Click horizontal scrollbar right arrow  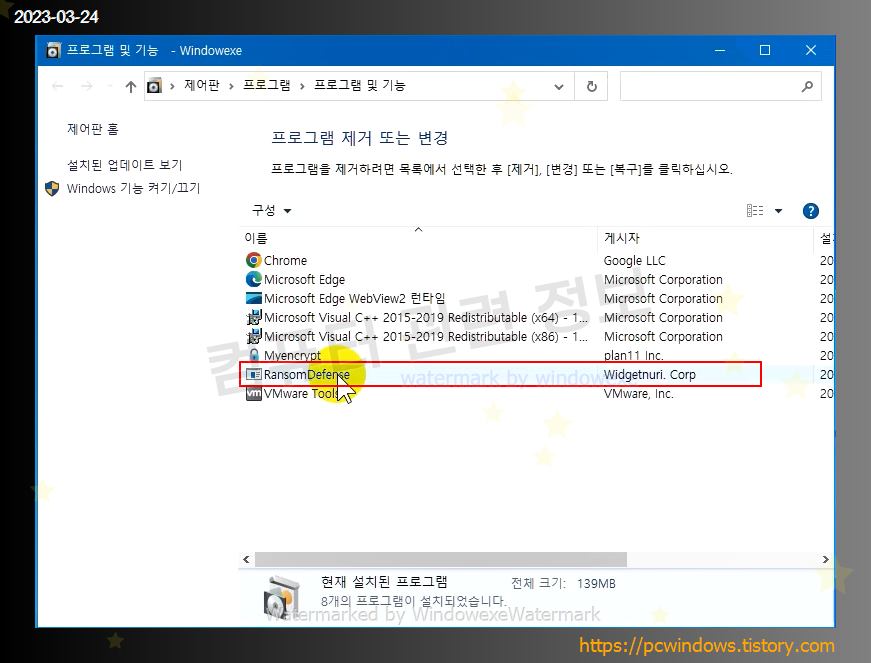click(825, 559)
